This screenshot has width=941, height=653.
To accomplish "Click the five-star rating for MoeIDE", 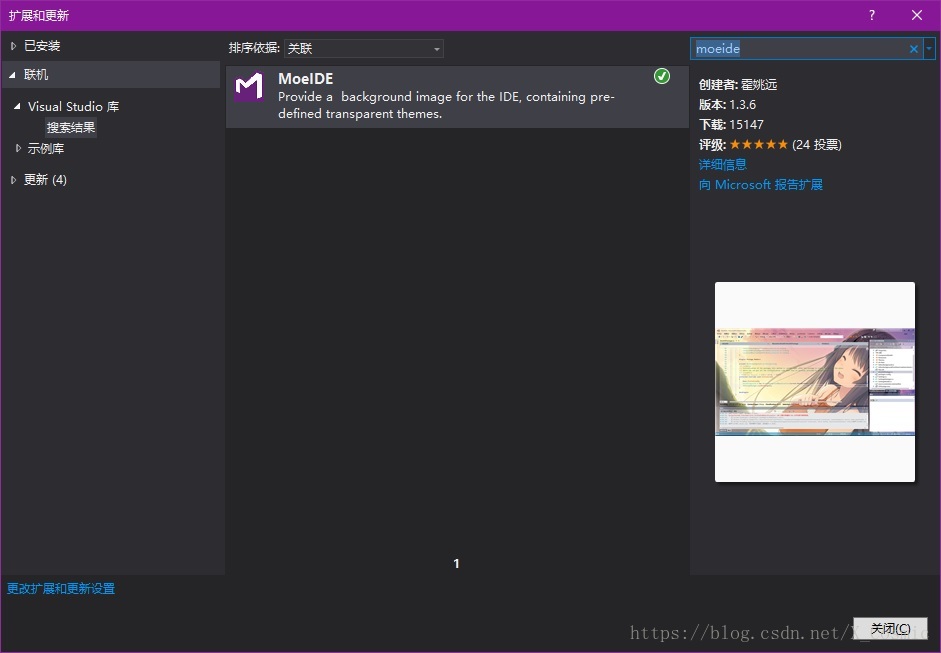I will 759,145.
